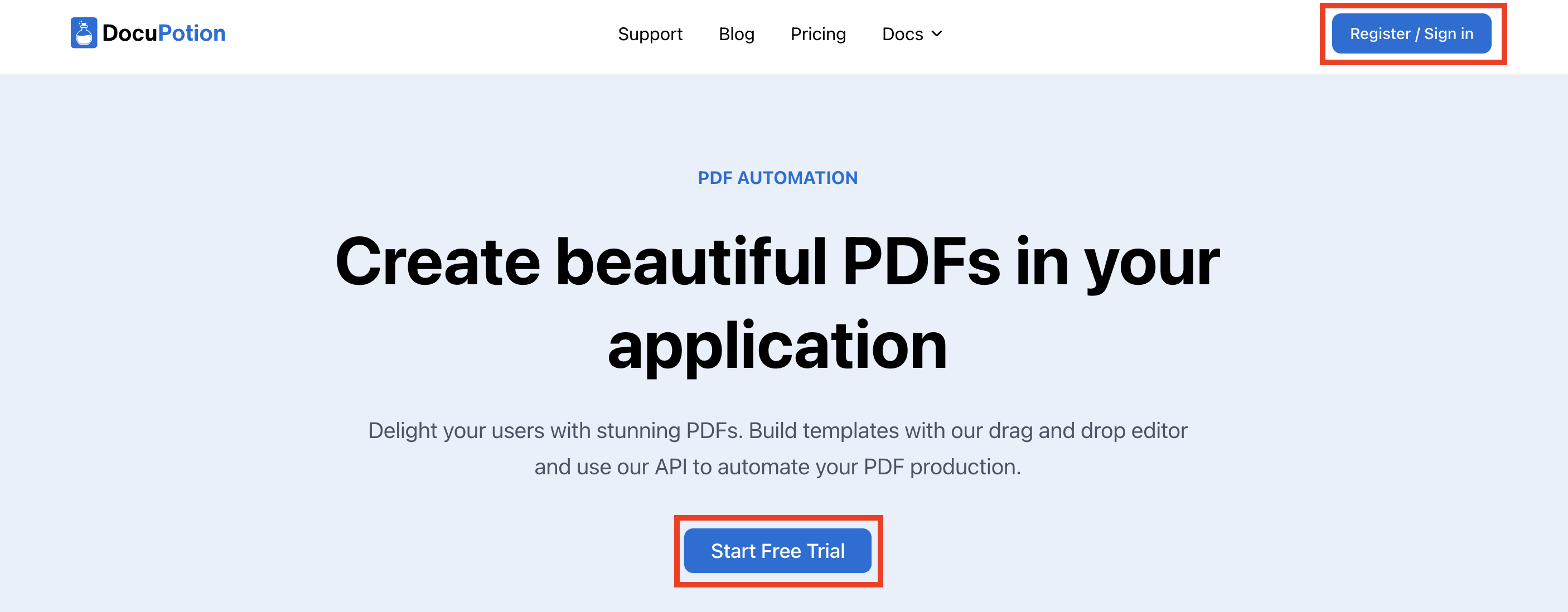
Task: Click the text "and use our API to automate"
Action: point(672,467)
